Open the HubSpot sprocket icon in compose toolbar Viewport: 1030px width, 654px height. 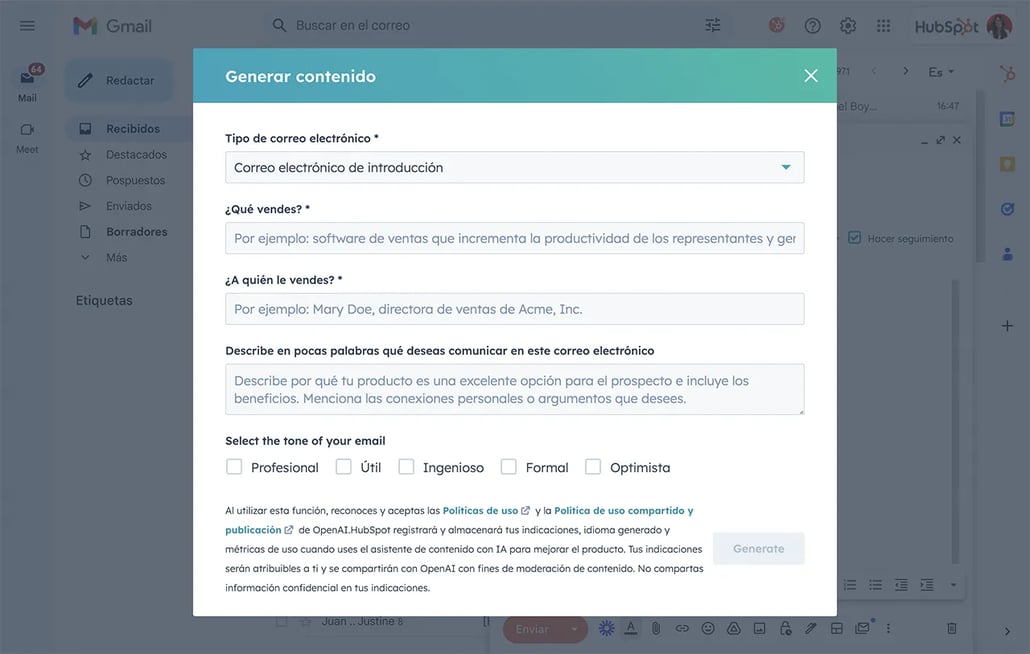(x=606, y=628)
